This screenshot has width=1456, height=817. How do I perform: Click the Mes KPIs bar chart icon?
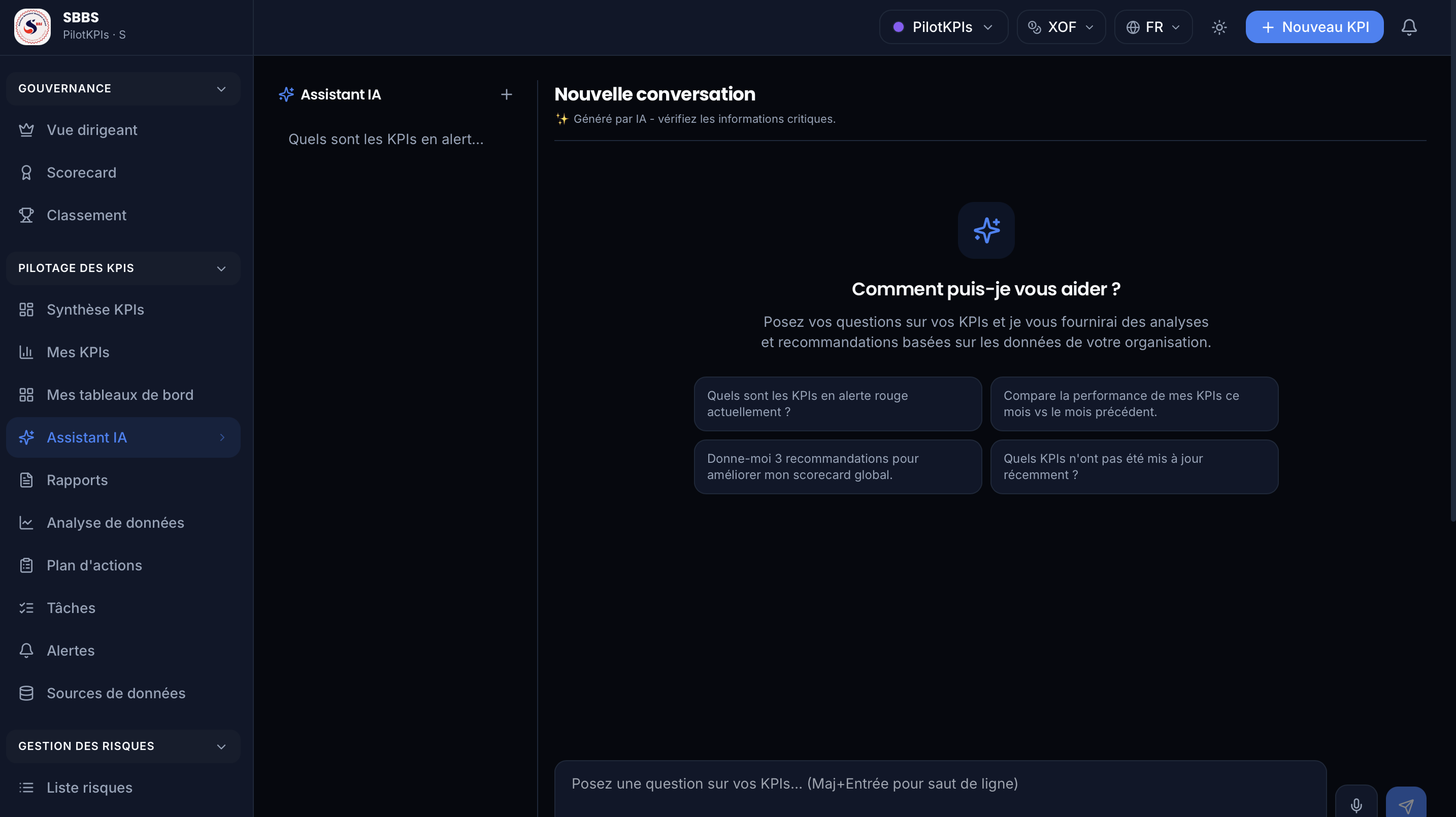coord(26,353)
